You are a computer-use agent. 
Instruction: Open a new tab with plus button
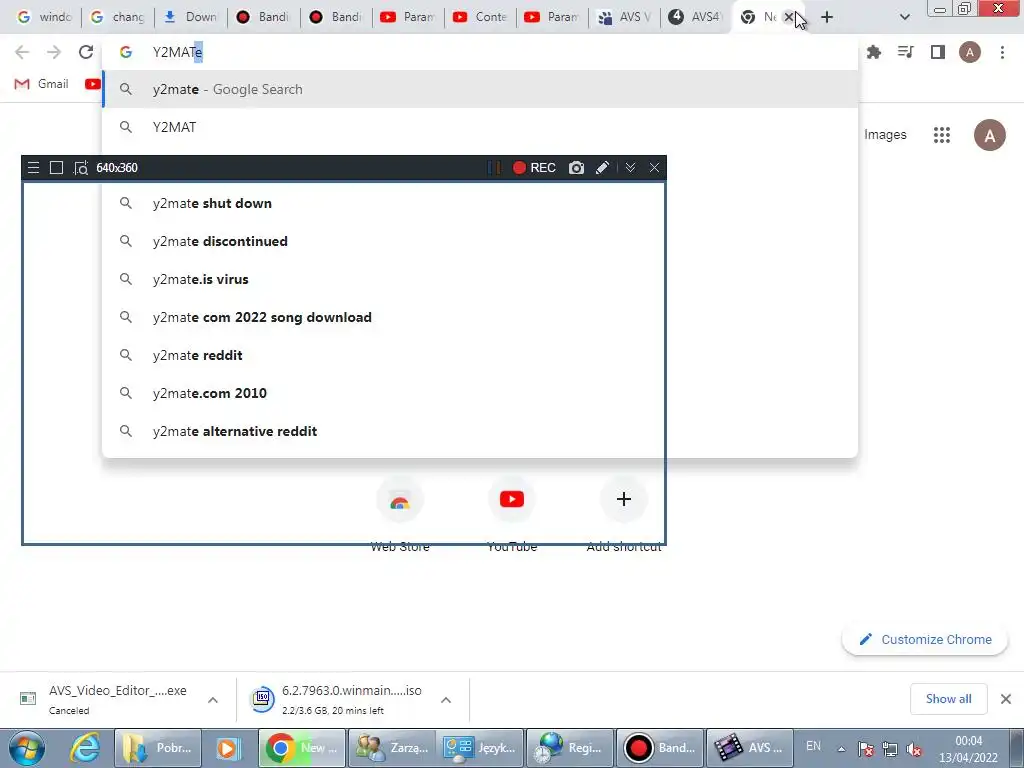coord(827,17)
